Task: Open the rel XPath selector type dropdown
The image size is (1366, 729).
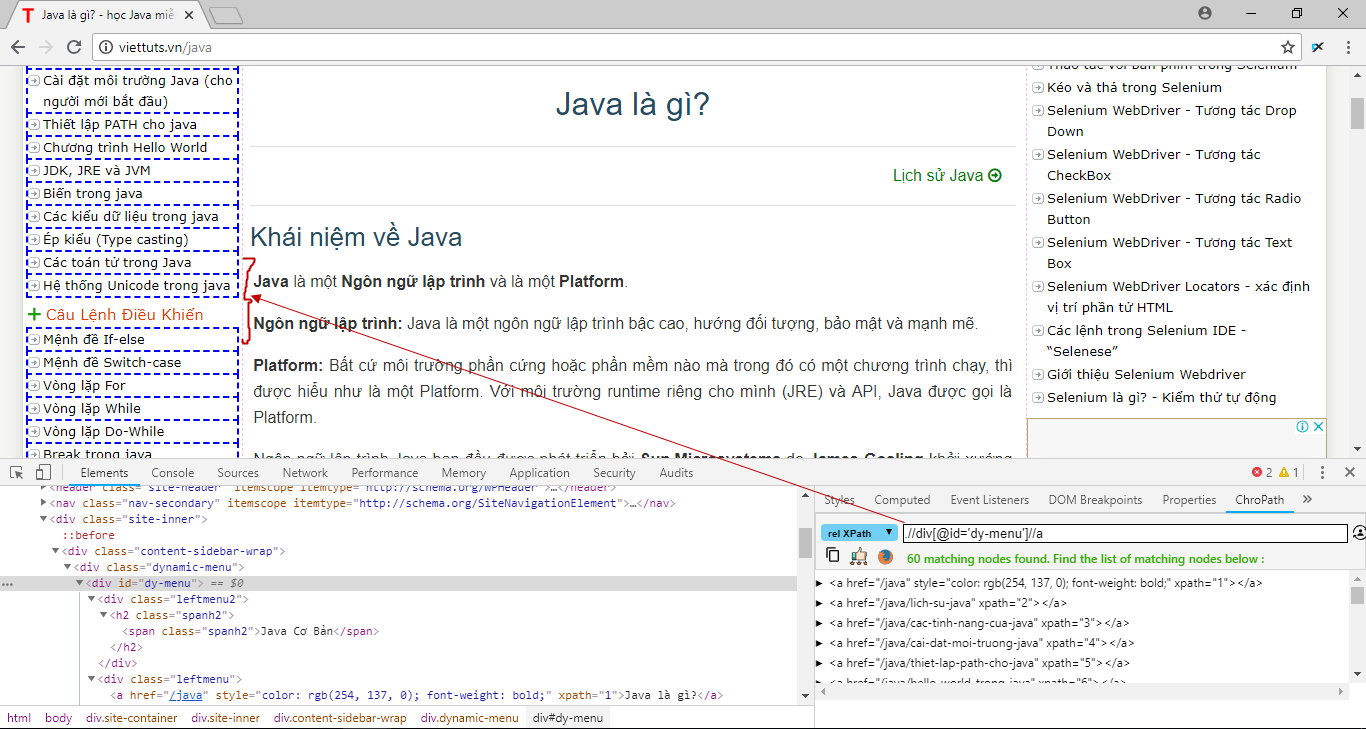Action: [859, 533]
